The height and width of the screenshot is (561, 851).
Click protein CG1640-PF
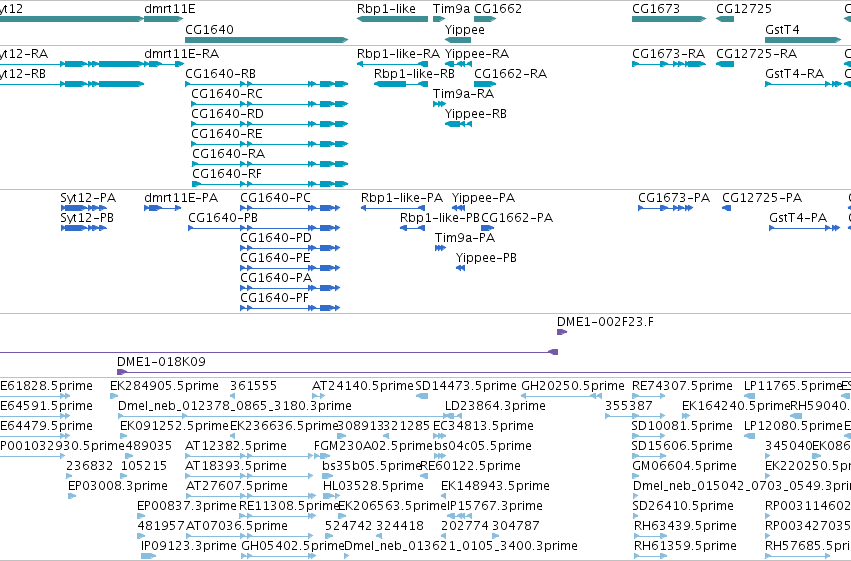274,299
